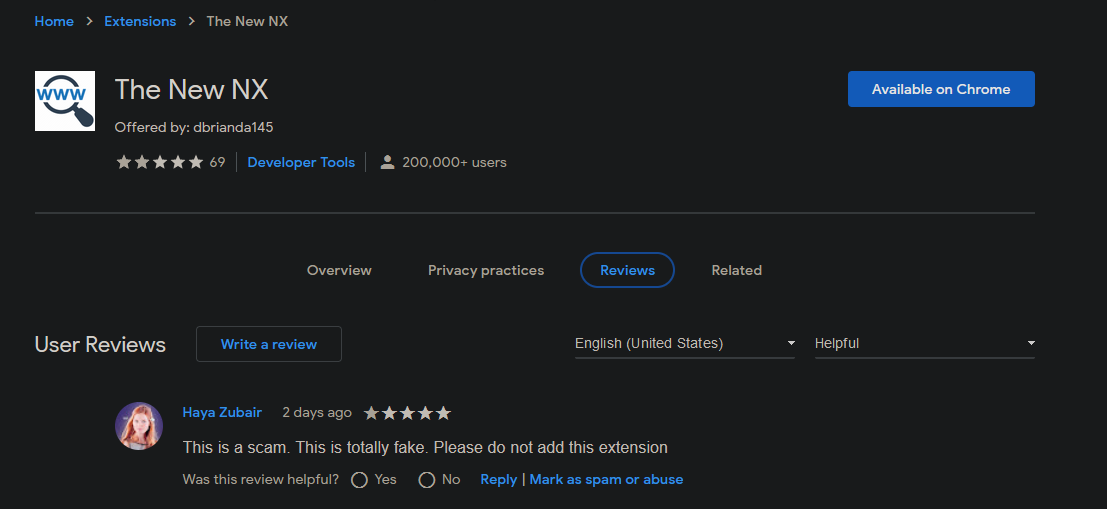The height and width of the screenshot is (509, 1107).
Task: Click the users person icon
Action: pyautogui.click(x=388, y=162)
